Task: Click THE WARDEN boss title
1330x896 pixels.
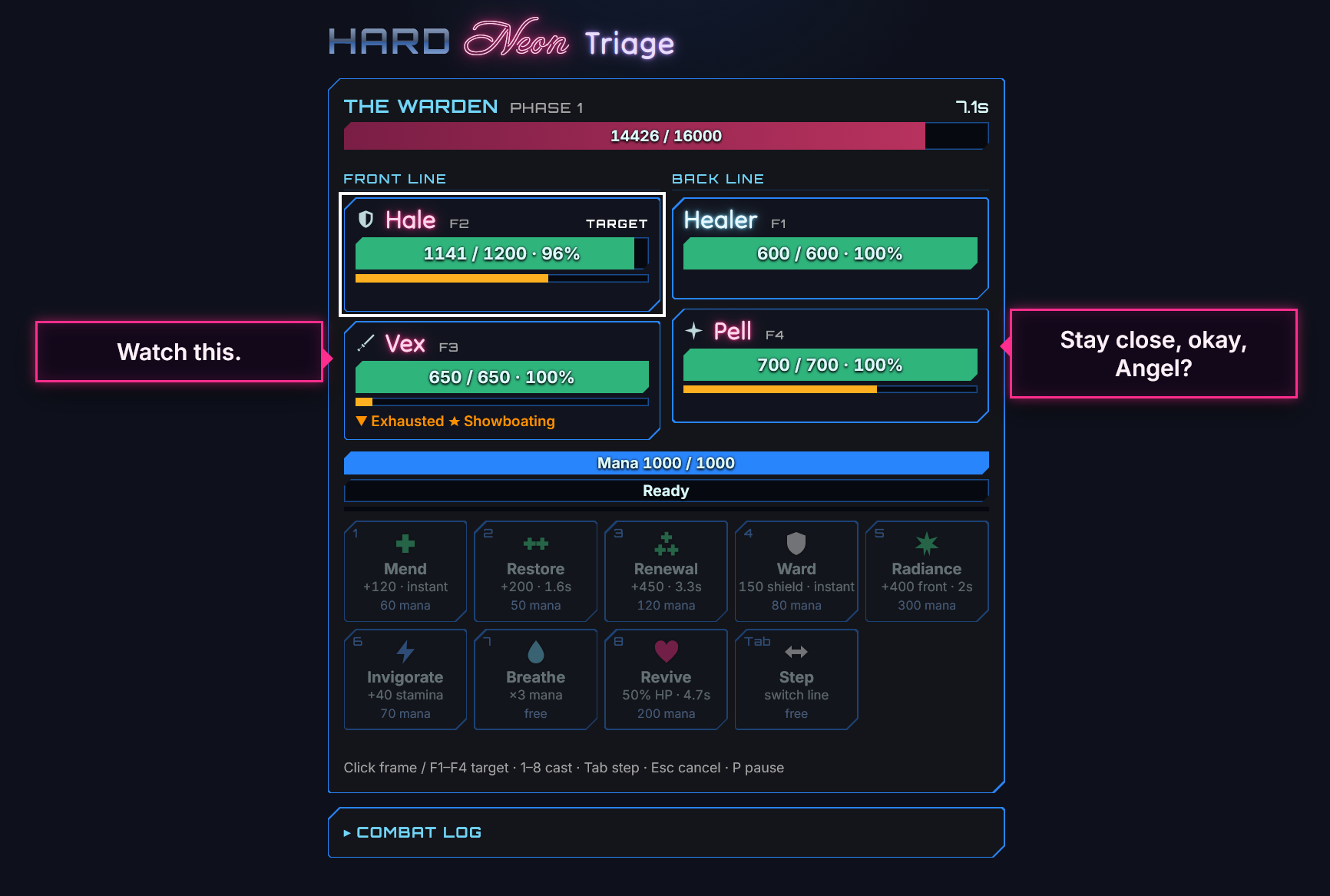Action: pyautogui.click(x=421, y=107)
